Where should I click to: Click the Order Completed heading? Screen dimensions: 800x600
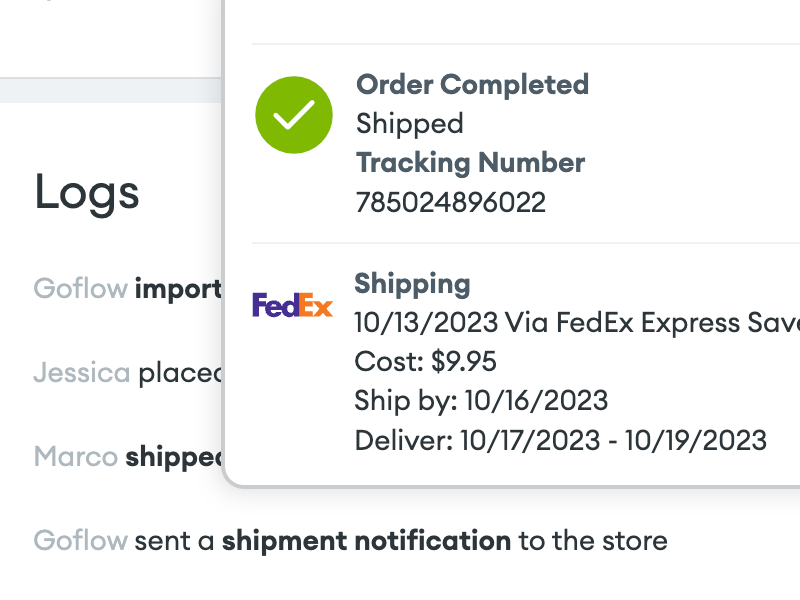click(x=472, y=84)
